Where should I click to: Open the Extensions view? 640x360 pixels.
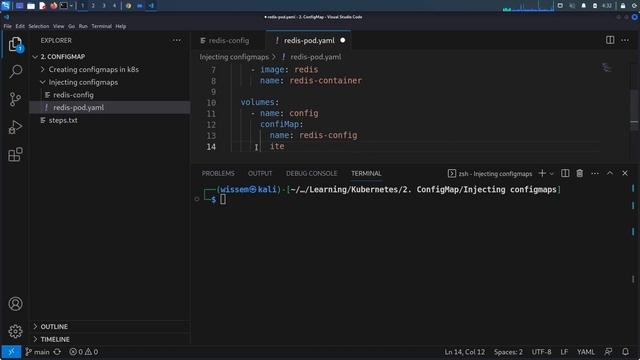tap(15, 155)
